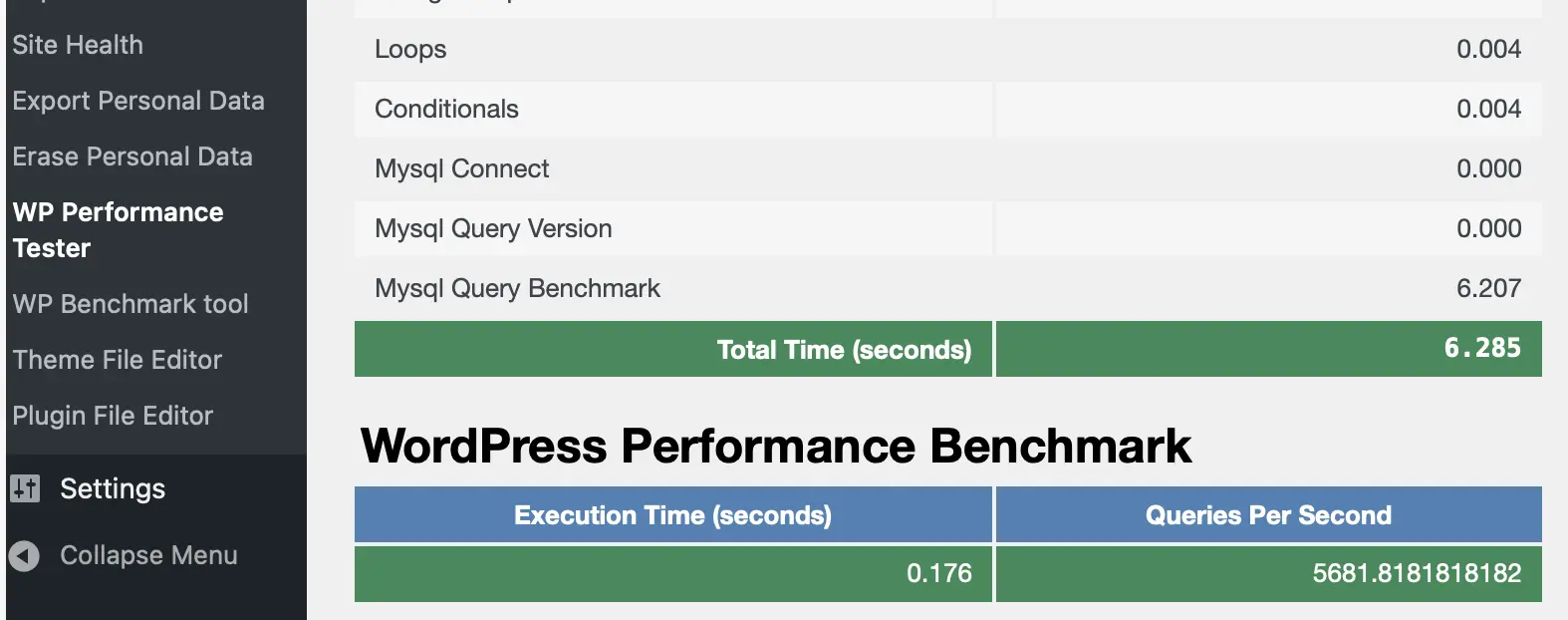1568x620 pixels.
Task: Click the Queries Per Second header
Action: pos(1268,514)
